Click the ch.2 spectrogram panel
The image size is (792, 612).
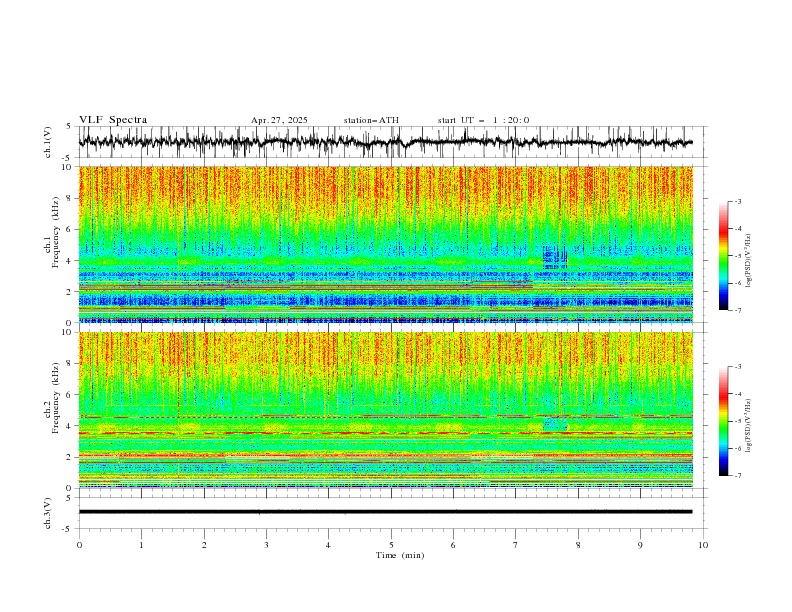click(385, 410)
